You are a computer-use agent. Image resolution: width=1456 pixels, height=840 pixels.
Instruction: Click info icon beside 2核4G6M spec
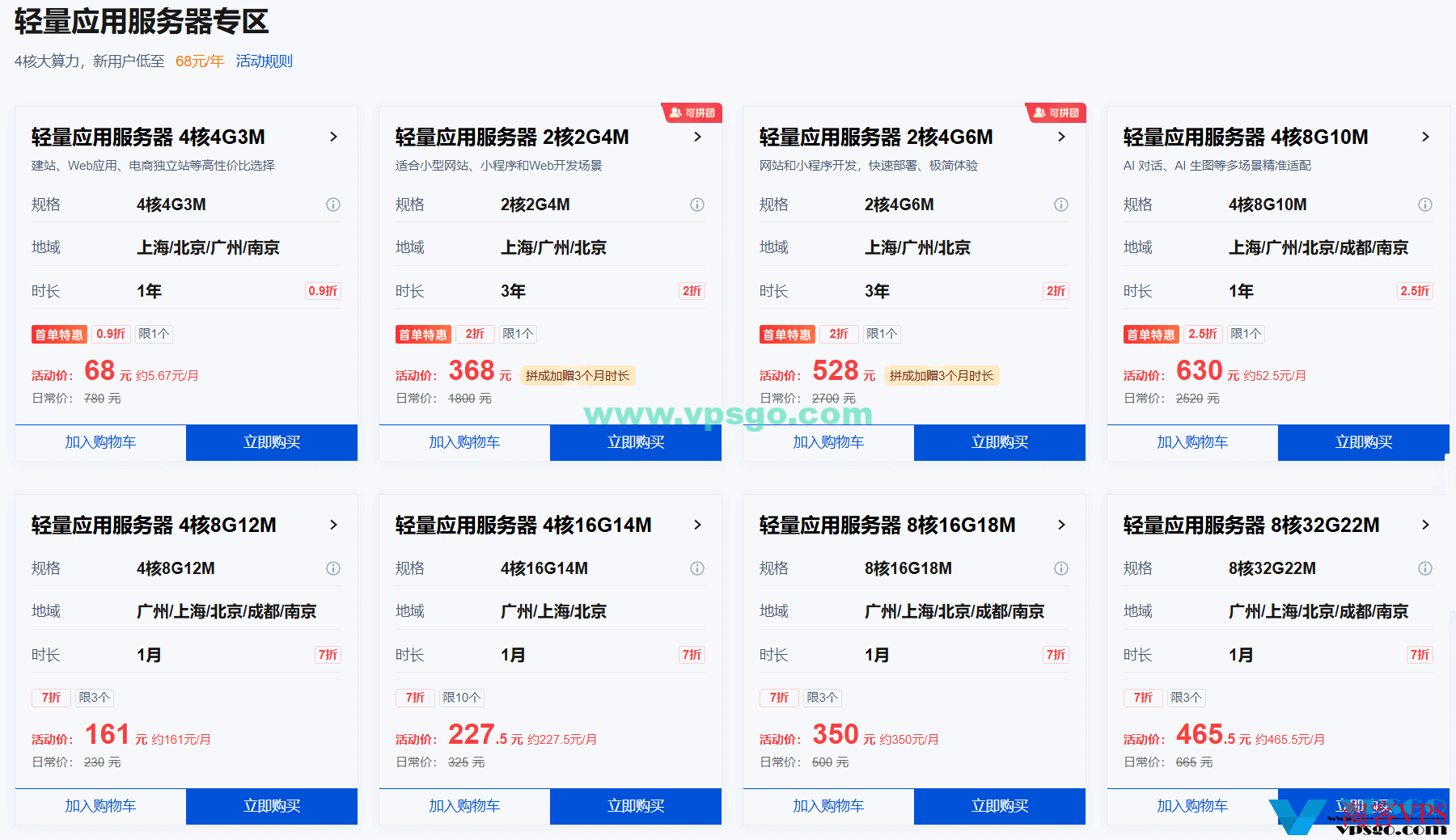[1061, 205]
